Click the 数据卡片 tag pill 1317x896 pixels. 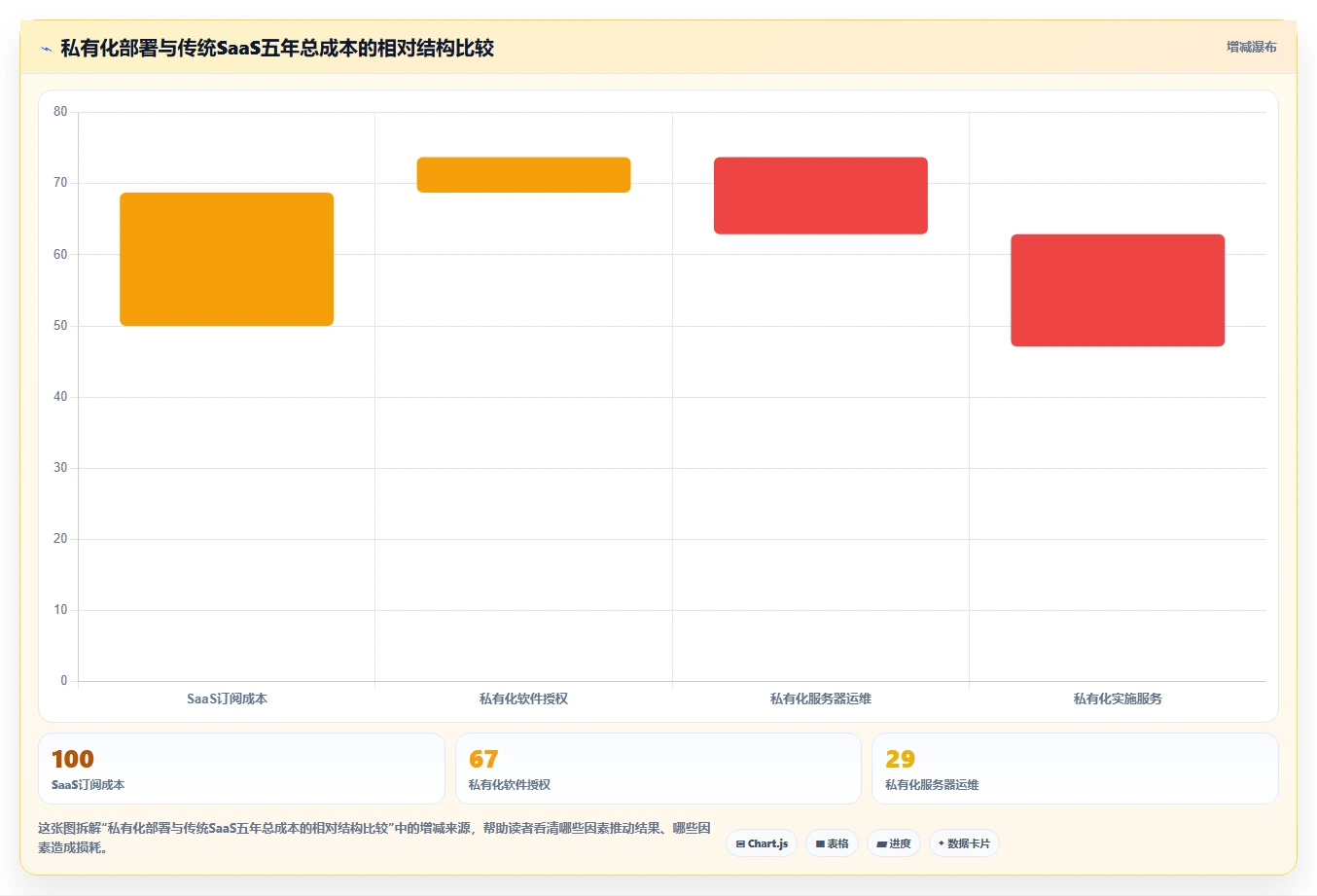(x=964, y=843)
